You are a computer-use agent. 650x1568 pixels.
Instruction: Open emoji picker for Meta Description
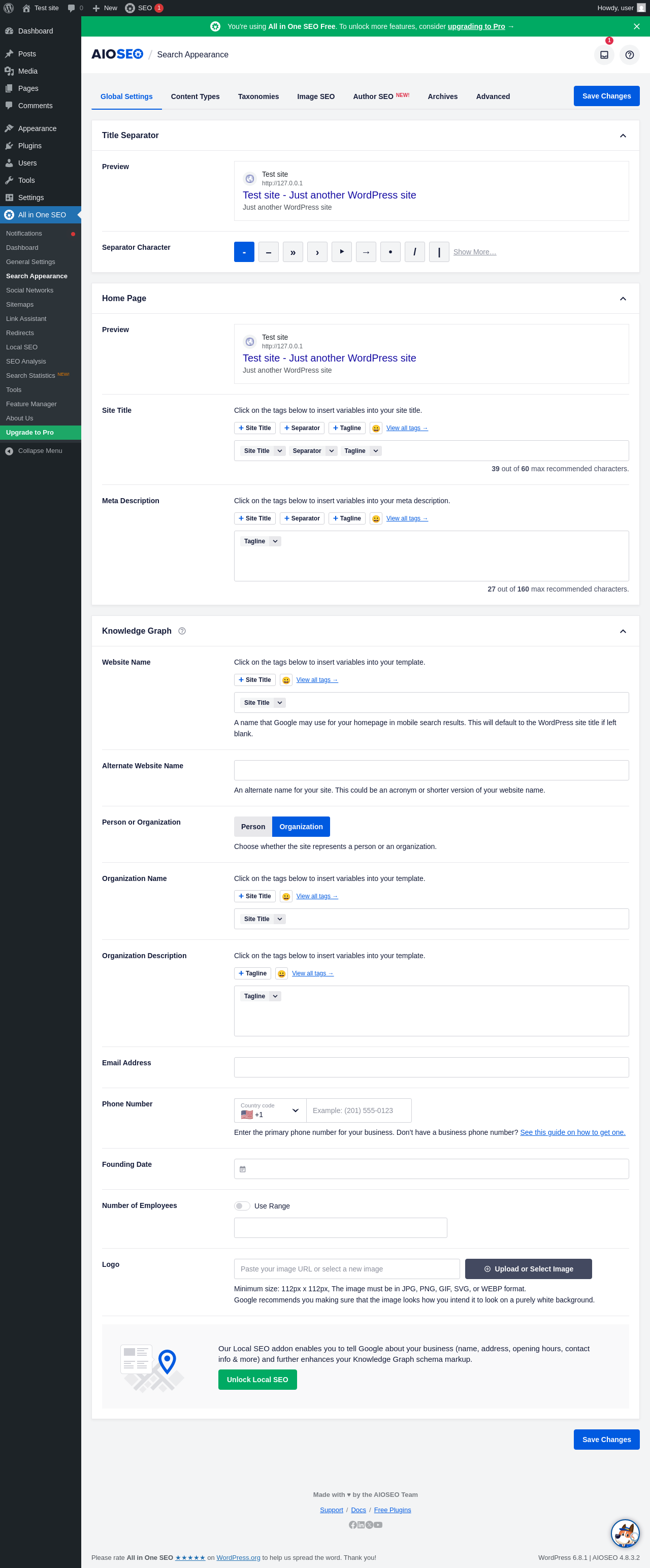point(376,519)
